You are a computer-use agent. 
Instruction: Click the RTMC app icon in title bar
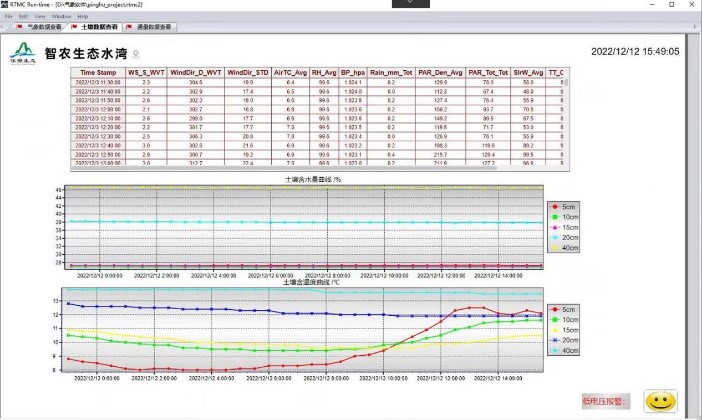click(4, 4)
